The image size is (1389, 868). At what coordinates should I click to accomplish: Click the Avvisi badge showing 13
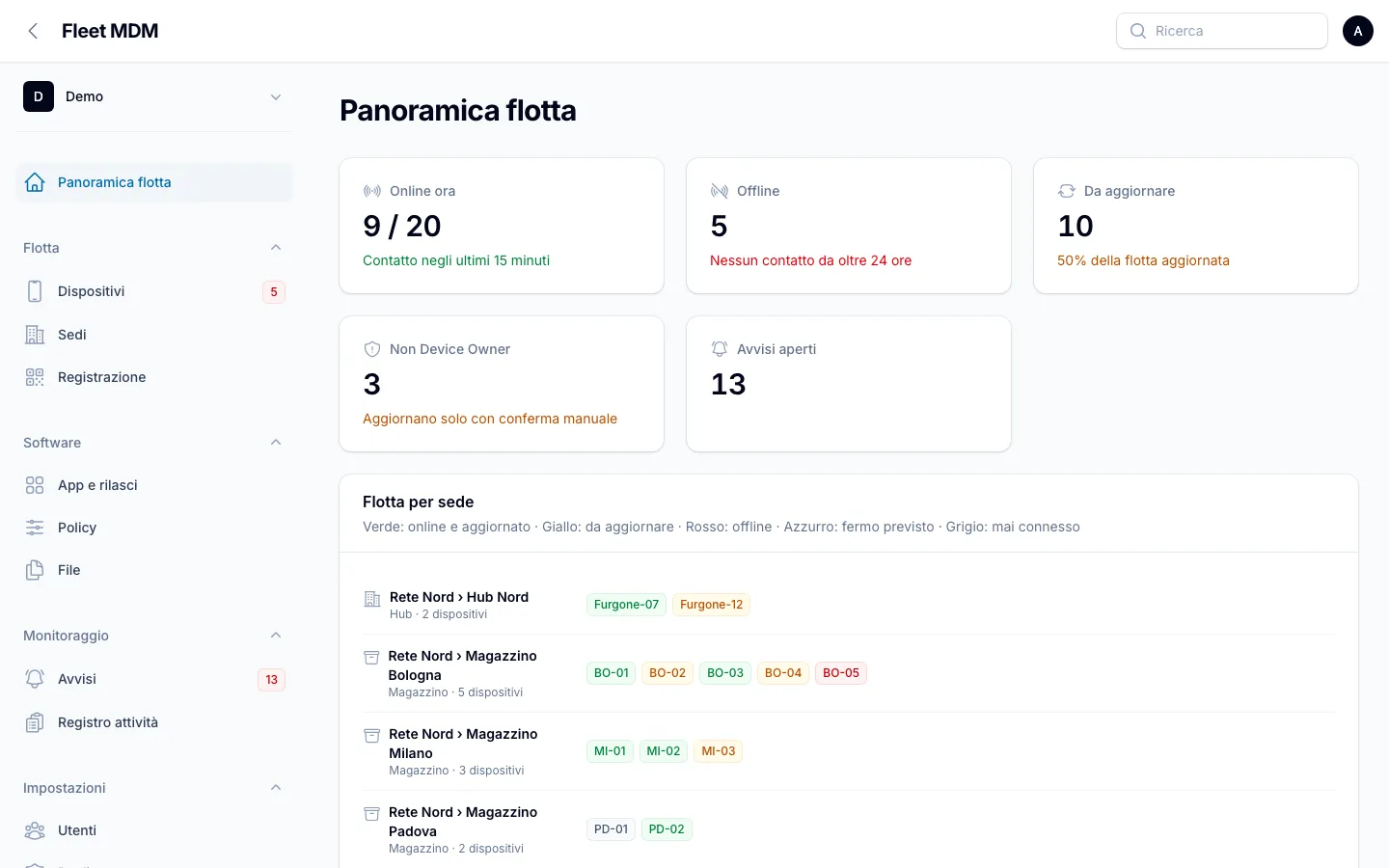pos(272,680)
